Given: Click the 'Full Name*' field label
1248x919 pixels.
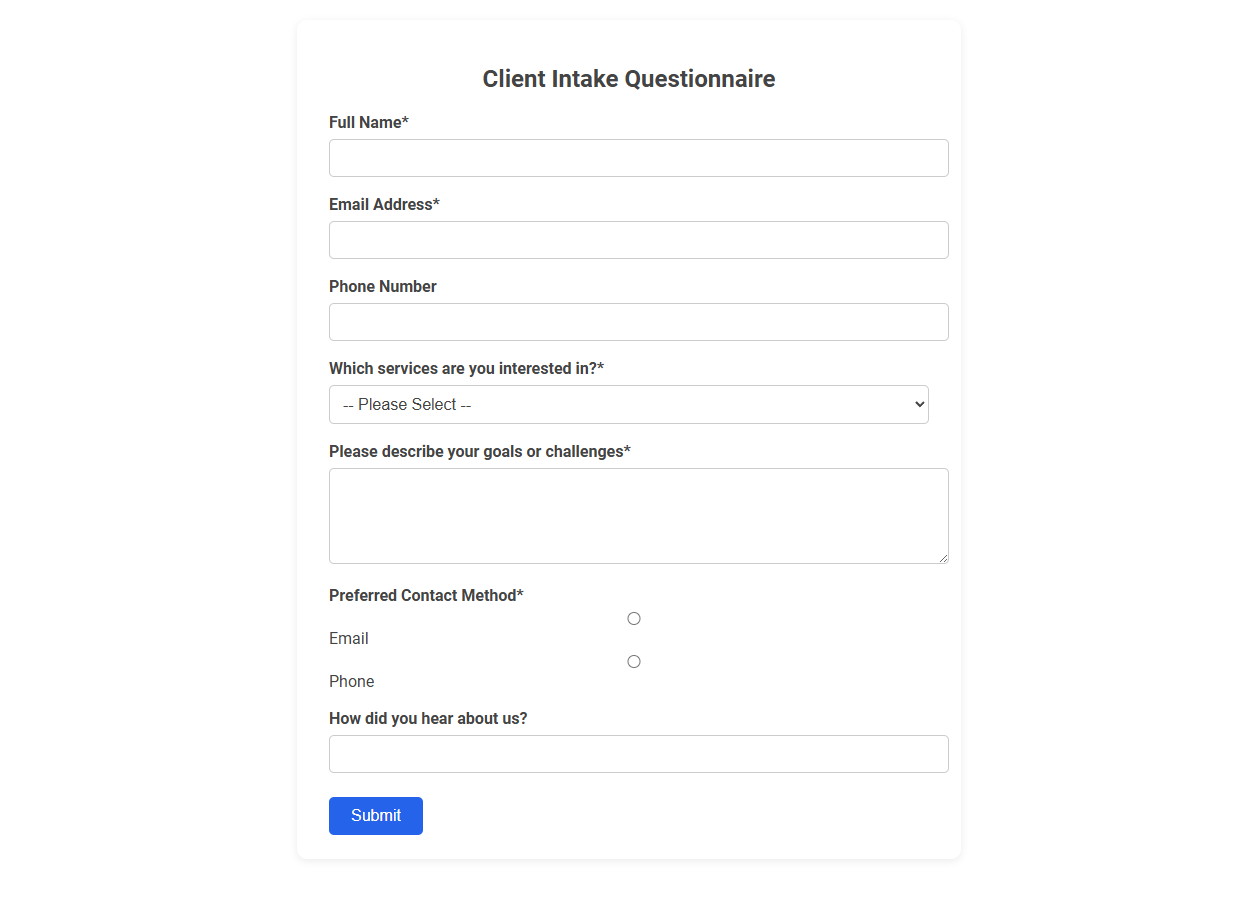Looking at the screenshot, I should 369,122.
